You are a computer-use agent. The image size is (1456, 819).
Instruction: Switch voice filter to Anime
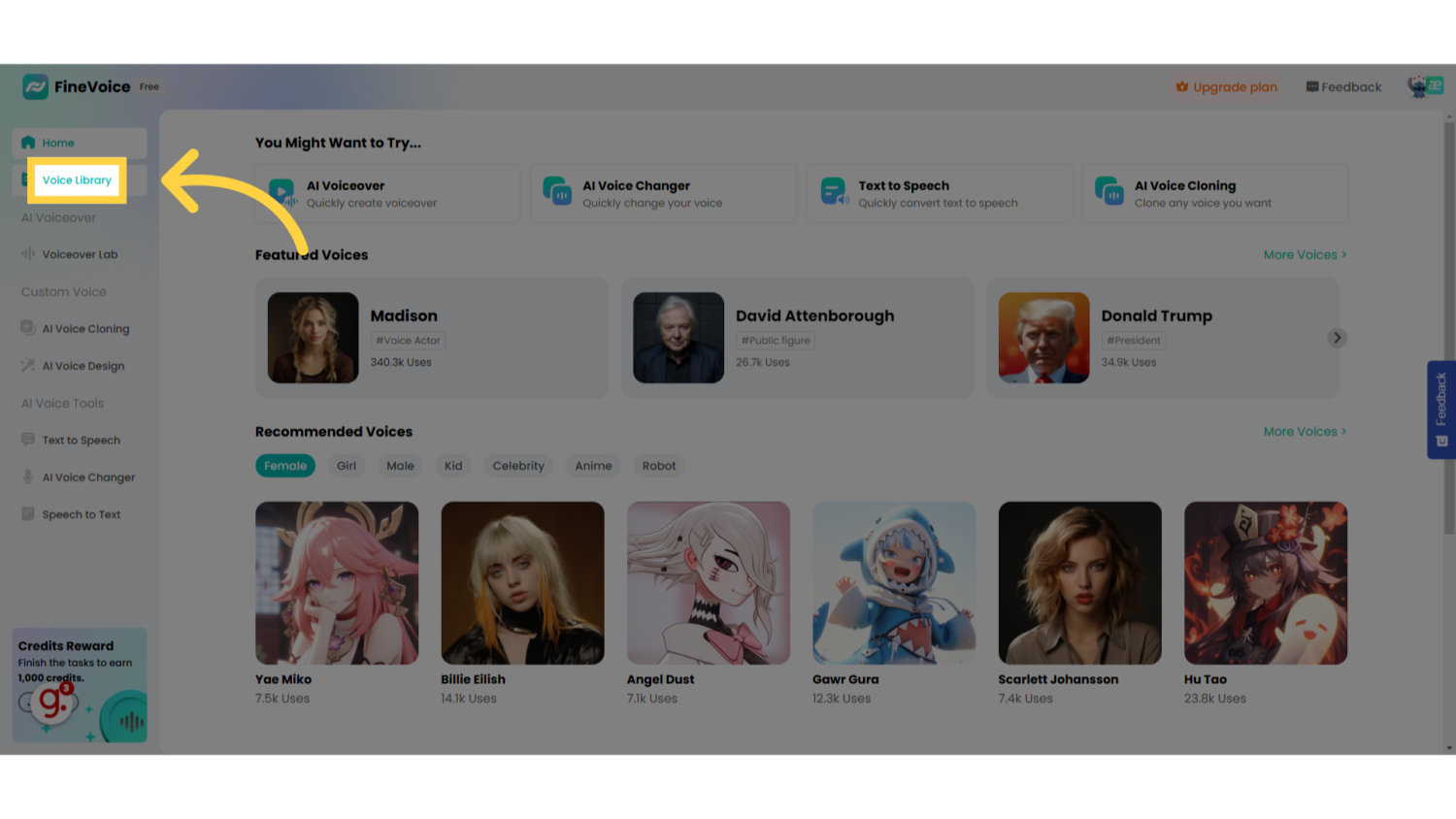pos(593,466)
